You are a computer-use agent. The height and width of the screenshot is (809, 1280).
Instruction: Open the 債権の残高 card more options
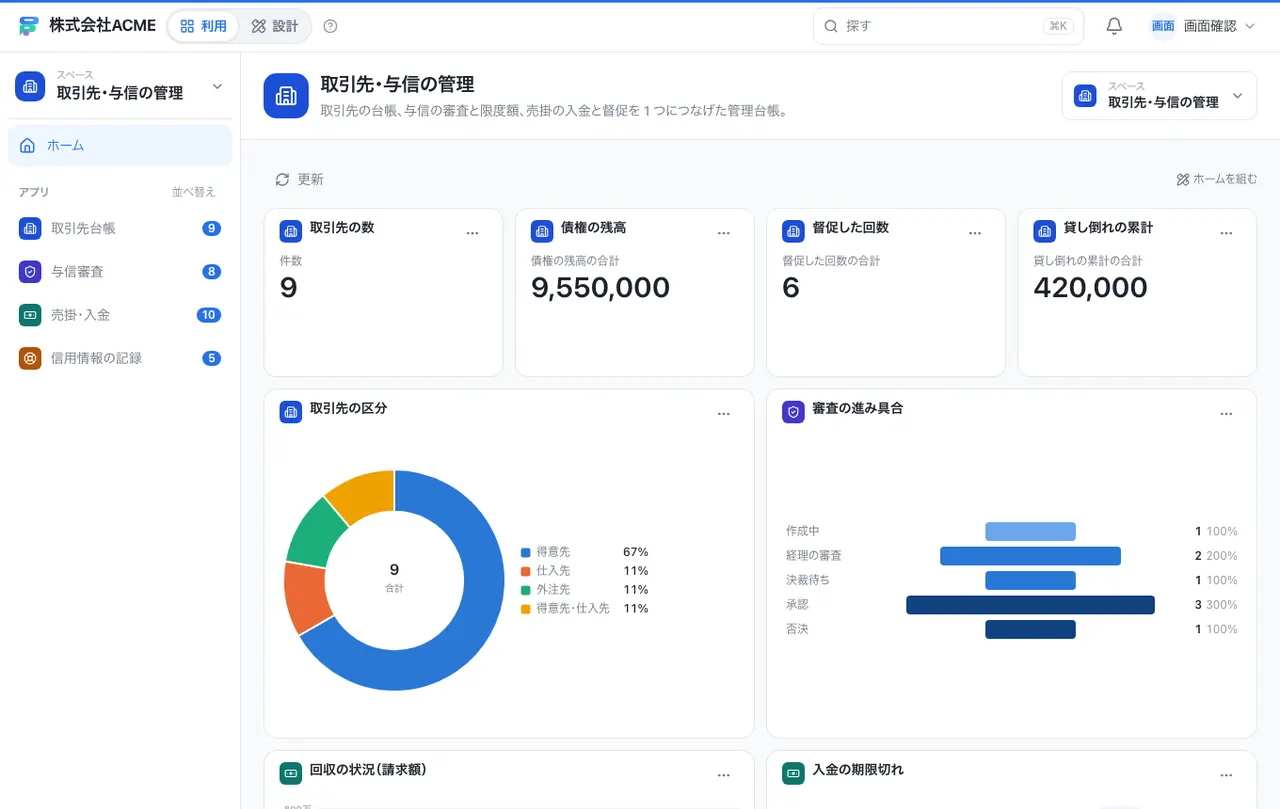pos(724,233)
